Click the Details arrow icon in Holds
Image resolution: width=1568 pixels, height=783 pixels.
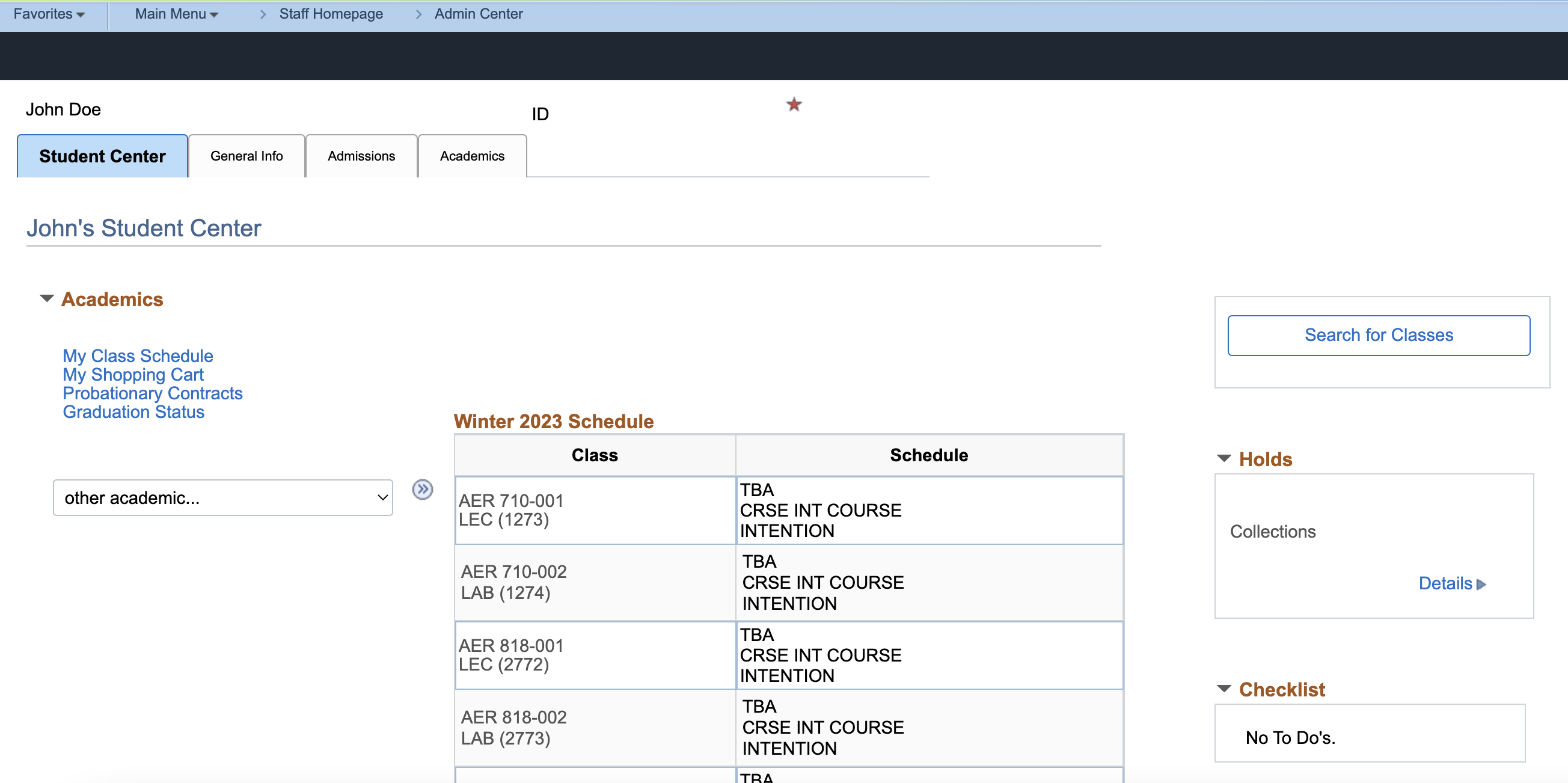(x=1481, y=585)
